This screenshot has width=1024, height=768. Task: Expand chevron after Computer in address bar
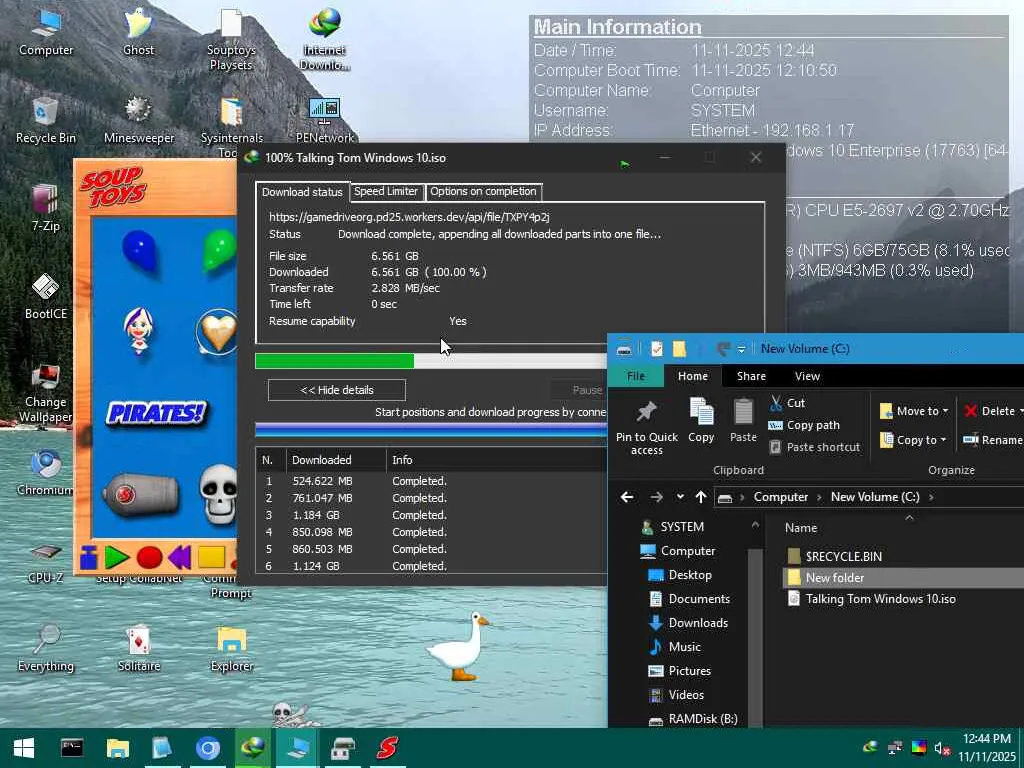point(819,498)
